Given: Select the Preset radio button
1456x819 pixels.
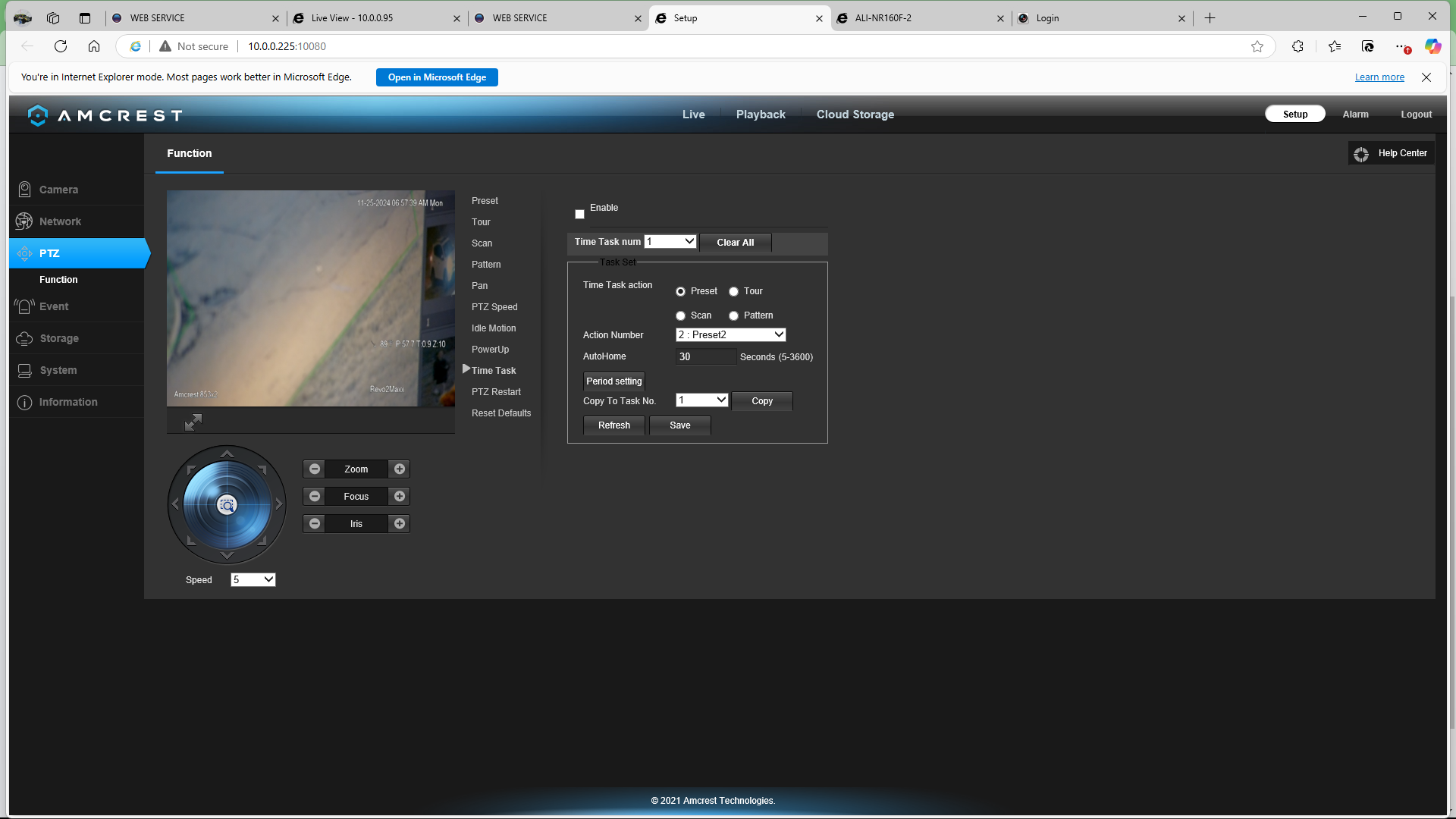Looking at the screenshot, I should pos(680,292).
